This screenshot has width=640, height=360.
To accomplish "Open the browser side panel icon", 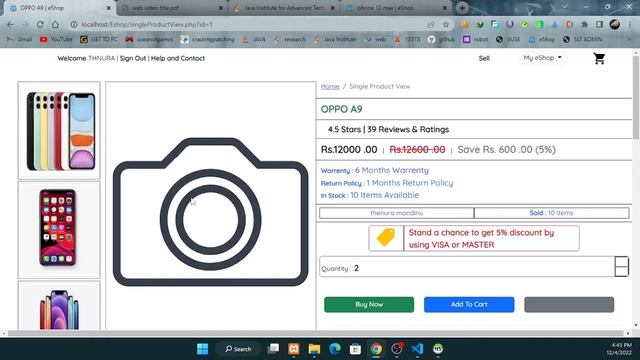I will 599,24.
